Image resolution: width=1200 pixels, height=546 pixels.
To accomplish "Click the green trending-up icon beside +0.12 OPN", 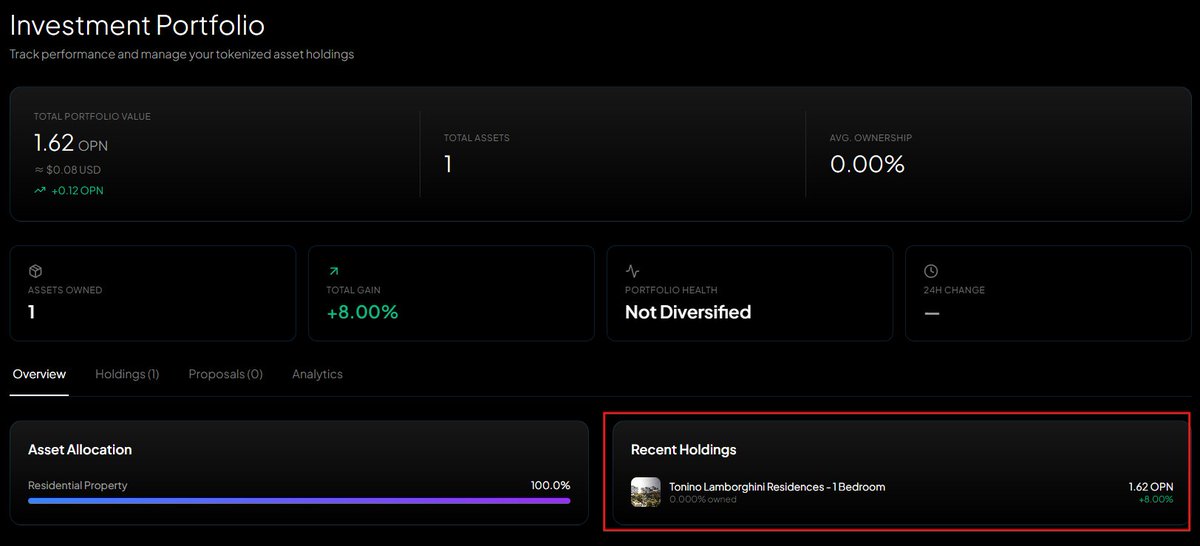I will click(x=40, y=190).
